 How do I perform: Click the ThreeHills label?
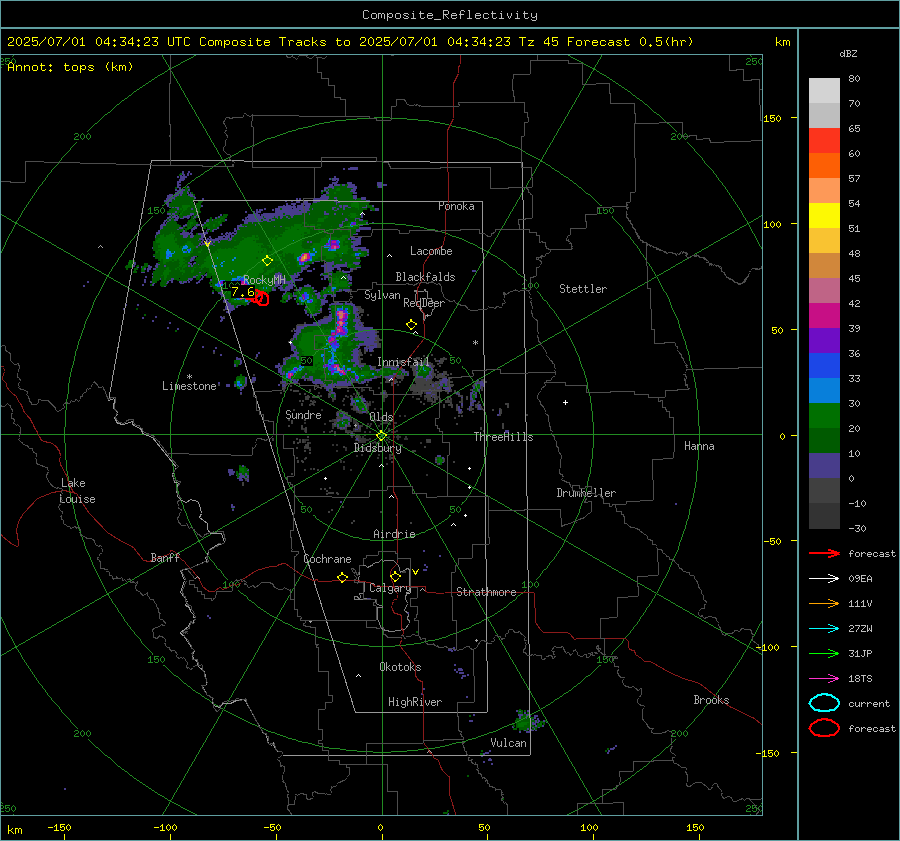(x=503, y=437)
